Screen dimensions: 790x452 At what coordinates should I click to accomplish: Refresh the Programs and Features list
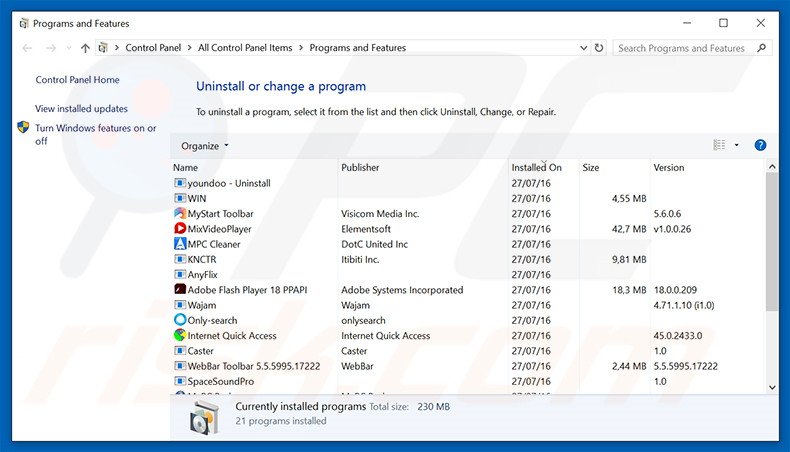click(x=599, y=48)
